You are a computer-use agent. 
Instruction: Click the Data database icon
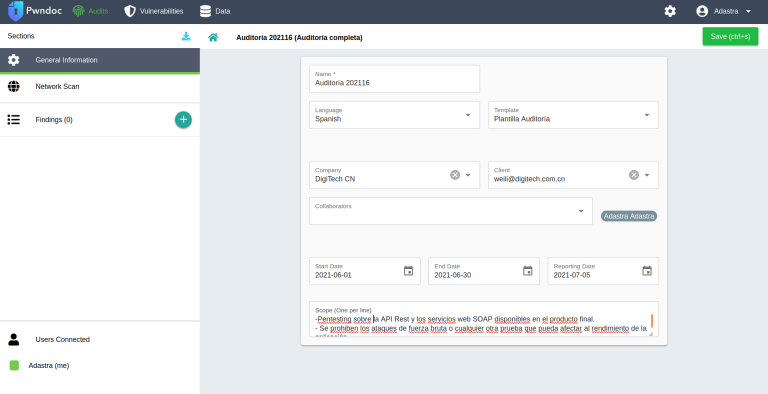click(x=206, y=11)
